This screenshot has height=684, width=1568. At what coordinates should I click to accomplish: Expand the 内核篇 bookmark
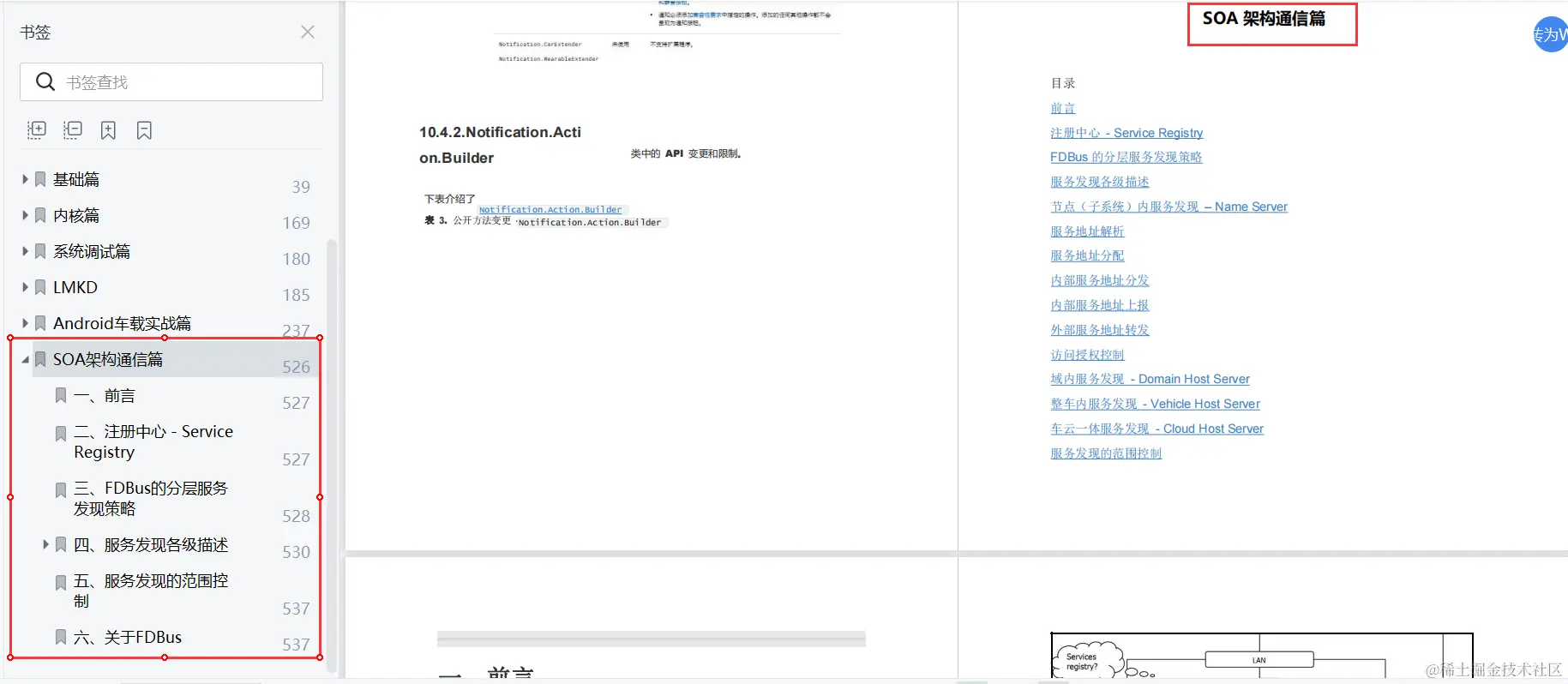point(25,215)
